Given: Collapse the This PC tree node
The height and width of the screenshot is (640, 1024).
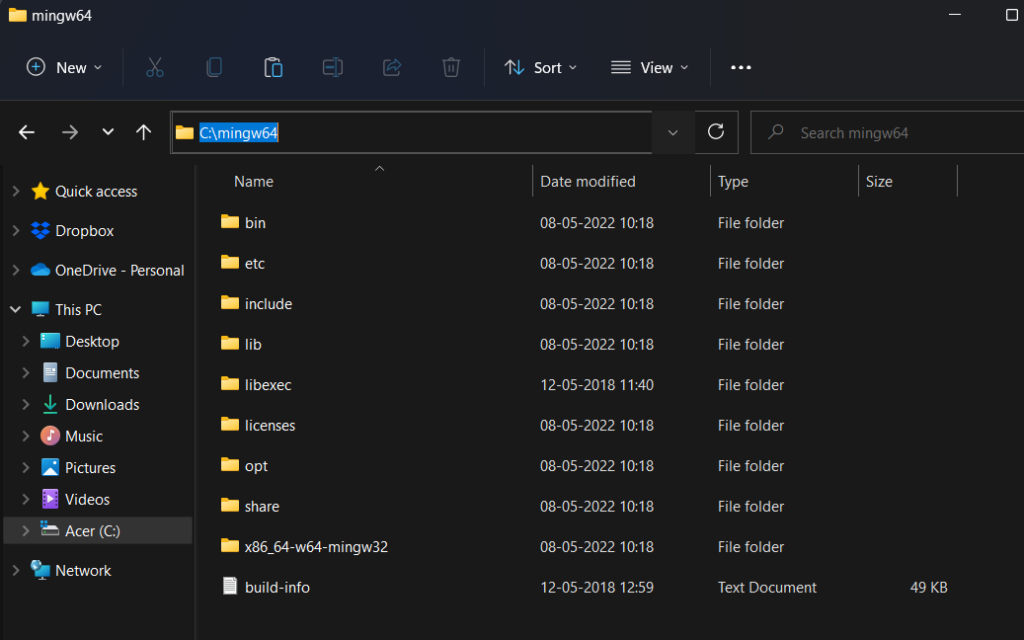Looking at the screenshot, I should pyautogui.click(x=15, y=310).
